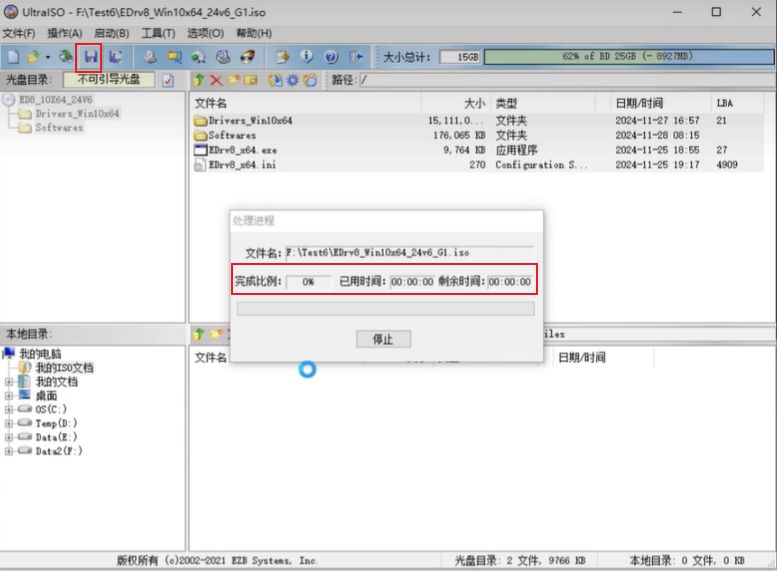
Task: Click the green up-directory arrow icon
Action: [x=199, y=80]
